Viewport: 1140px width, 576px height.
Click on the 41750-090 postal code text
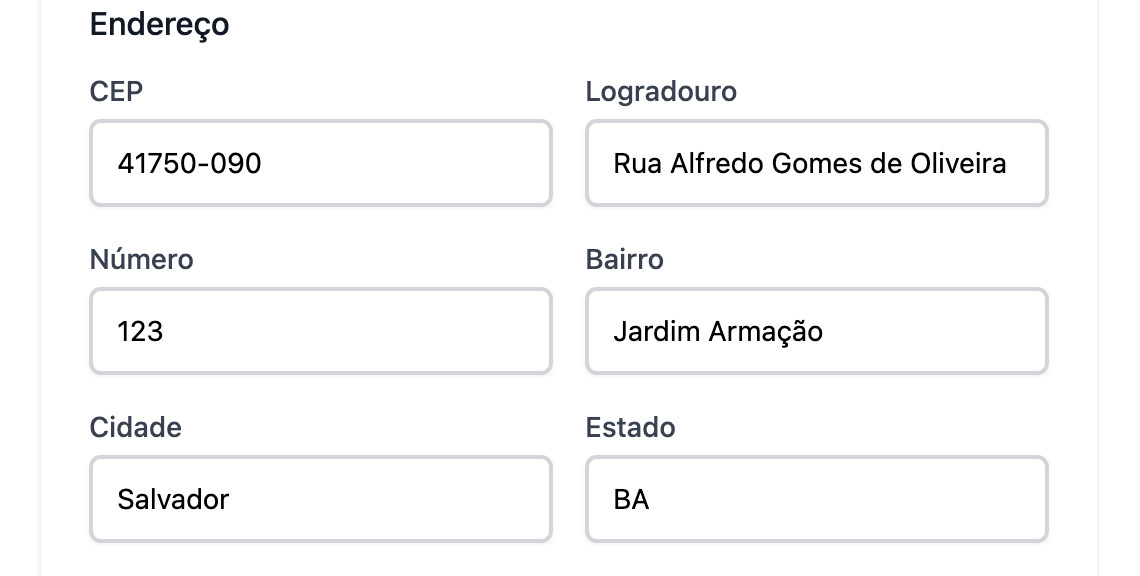click(x=189, y=163)
